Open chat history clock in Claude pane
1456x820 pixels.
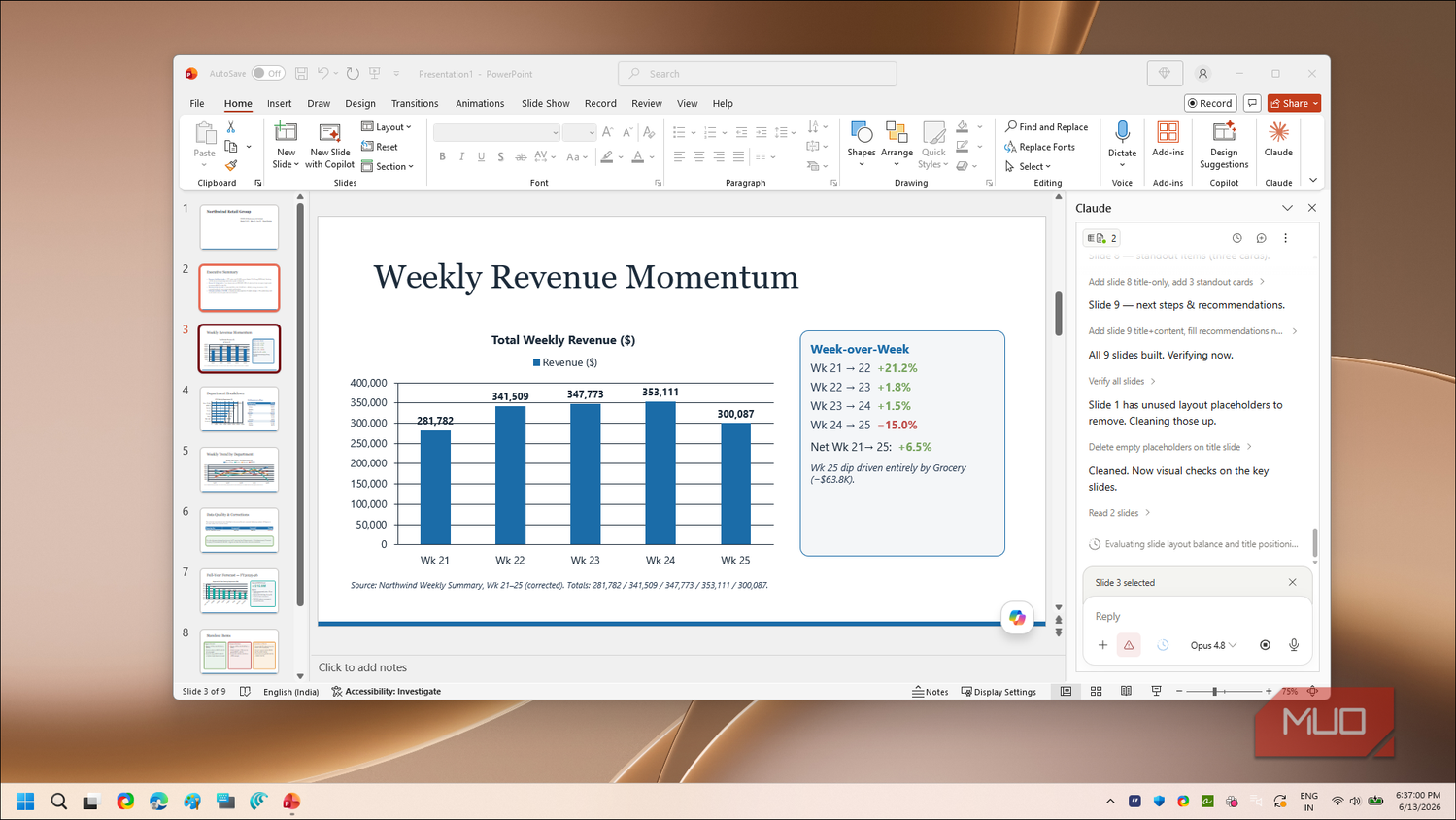coord(1236,238)
